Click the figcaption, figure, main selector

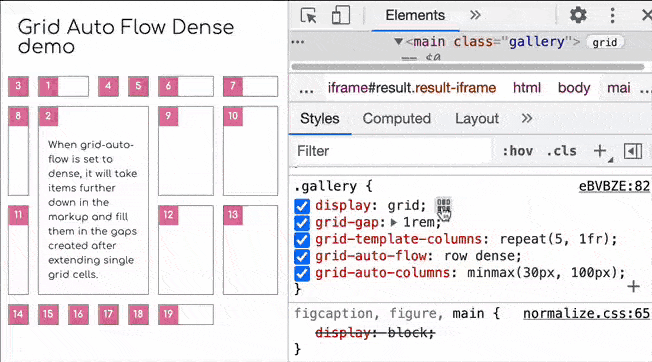pos(393,313)
